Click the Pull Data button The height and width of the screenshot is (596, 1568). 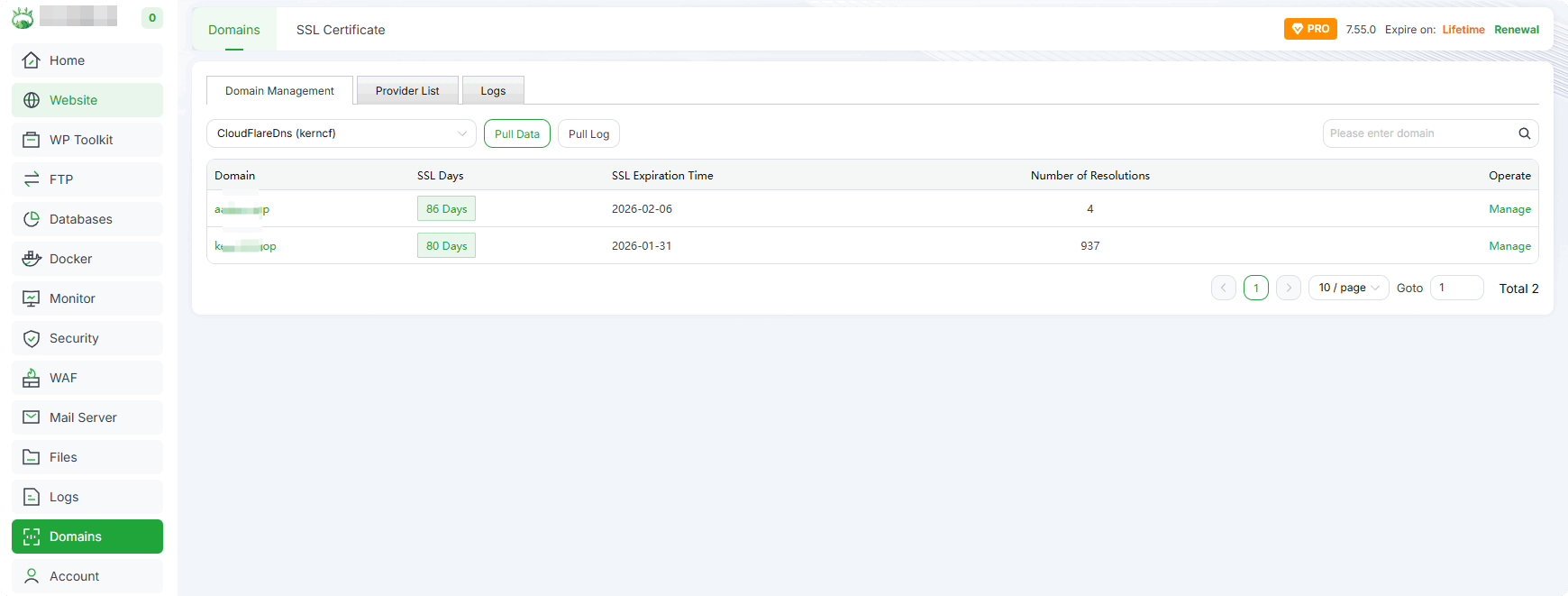[x=517, y=133]
